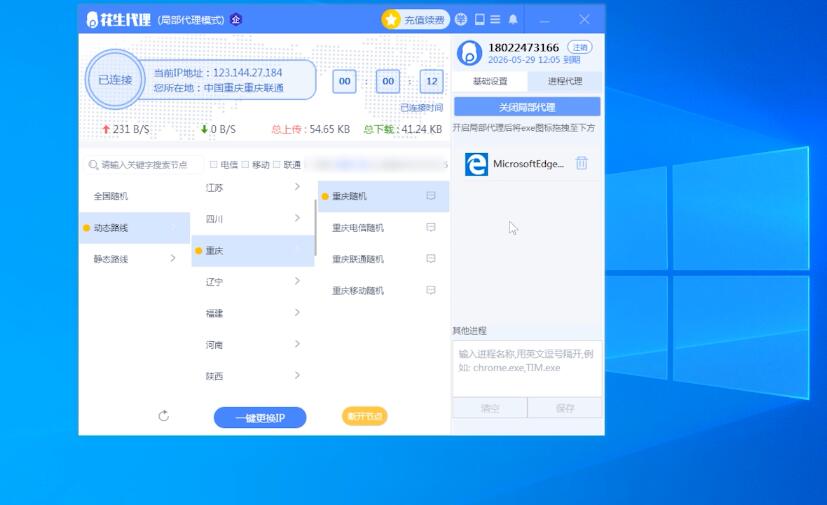
Task: Click the 总下载 41.24 KB value
Action: click(x=421, y=129)
